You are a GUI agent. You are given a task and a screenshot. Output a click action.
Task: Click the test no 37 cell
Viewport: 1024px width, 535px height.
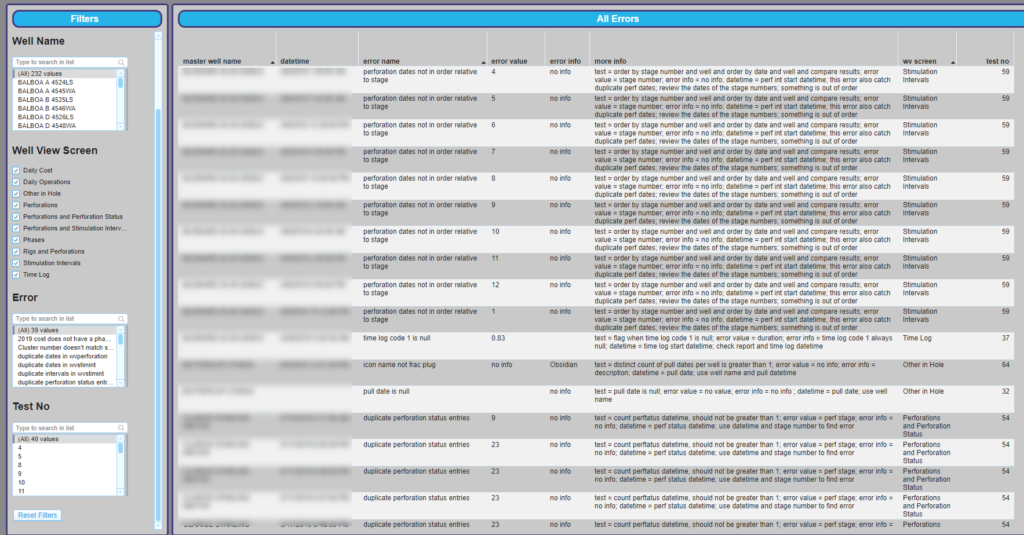pyautogui.click(x=1005, y=338)
